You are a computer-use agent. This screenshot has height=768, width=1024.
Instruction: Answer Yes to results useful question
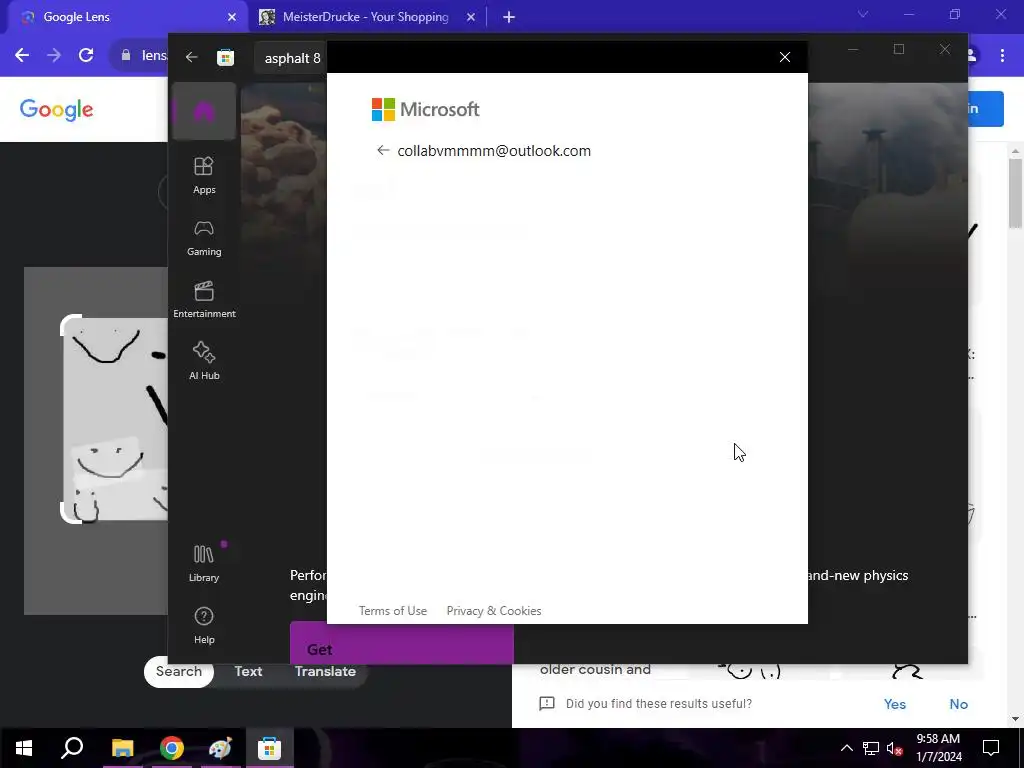point(895,704)
